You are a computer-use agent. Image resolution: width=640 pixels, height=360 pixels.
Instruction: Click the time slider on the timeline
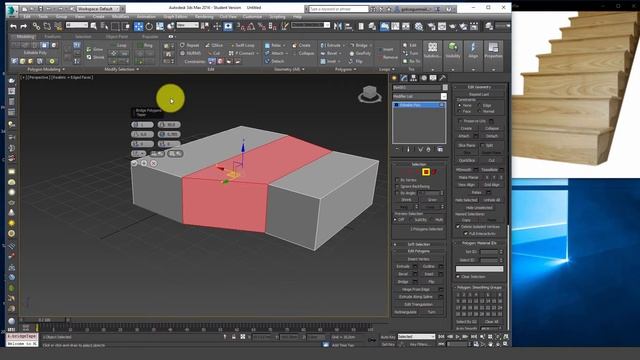pos(44,320)
